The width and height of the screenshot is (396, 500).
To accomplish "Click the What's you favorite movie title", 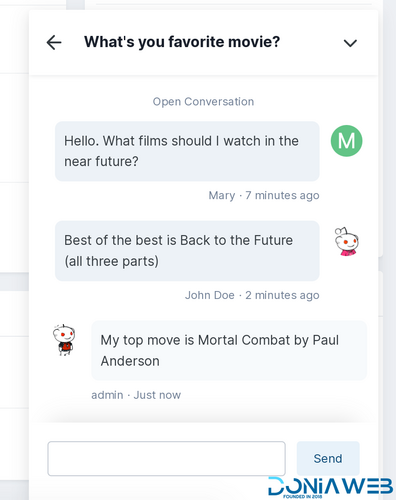I will point(182,42).
